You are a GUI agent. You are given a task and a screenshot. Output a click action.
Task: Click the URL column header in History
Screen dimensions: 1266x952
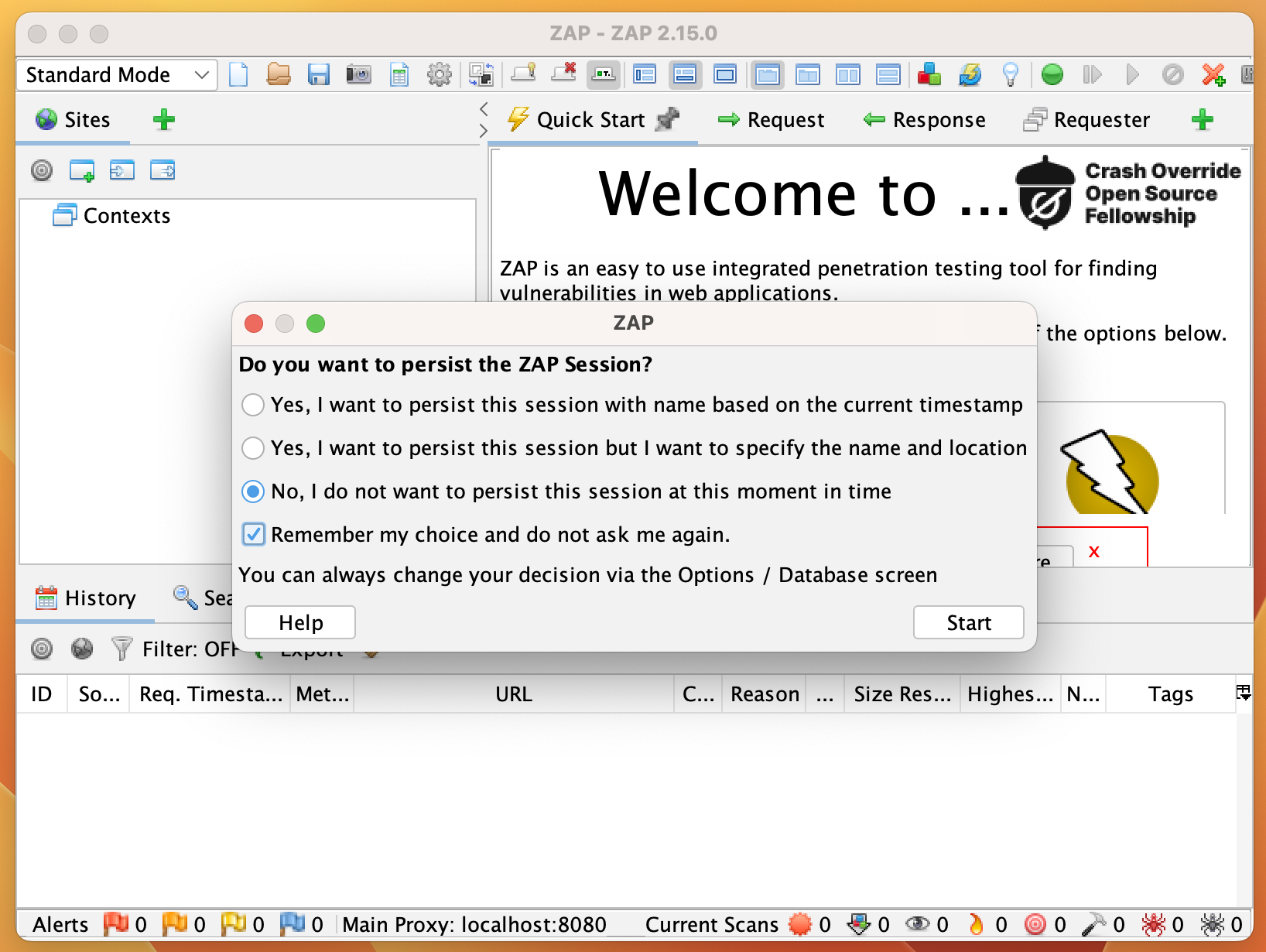coord(512,693)
